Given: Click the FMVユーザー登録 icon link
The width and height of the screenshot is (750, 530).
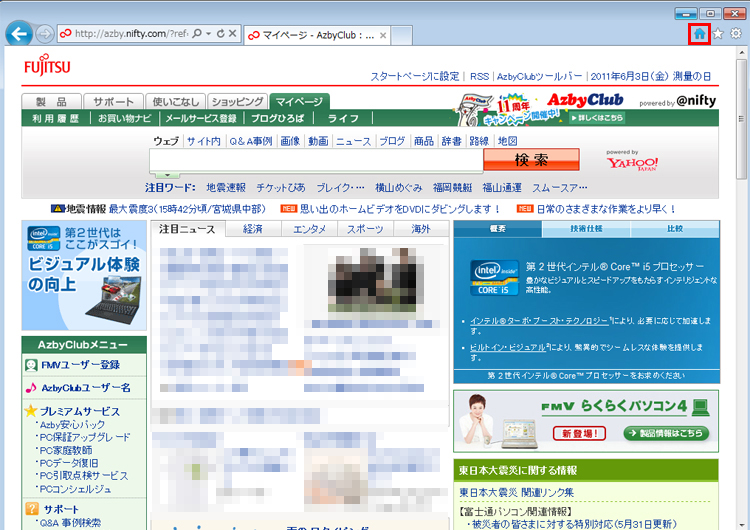Looking at the screenshot, I should tap(31, 365).
